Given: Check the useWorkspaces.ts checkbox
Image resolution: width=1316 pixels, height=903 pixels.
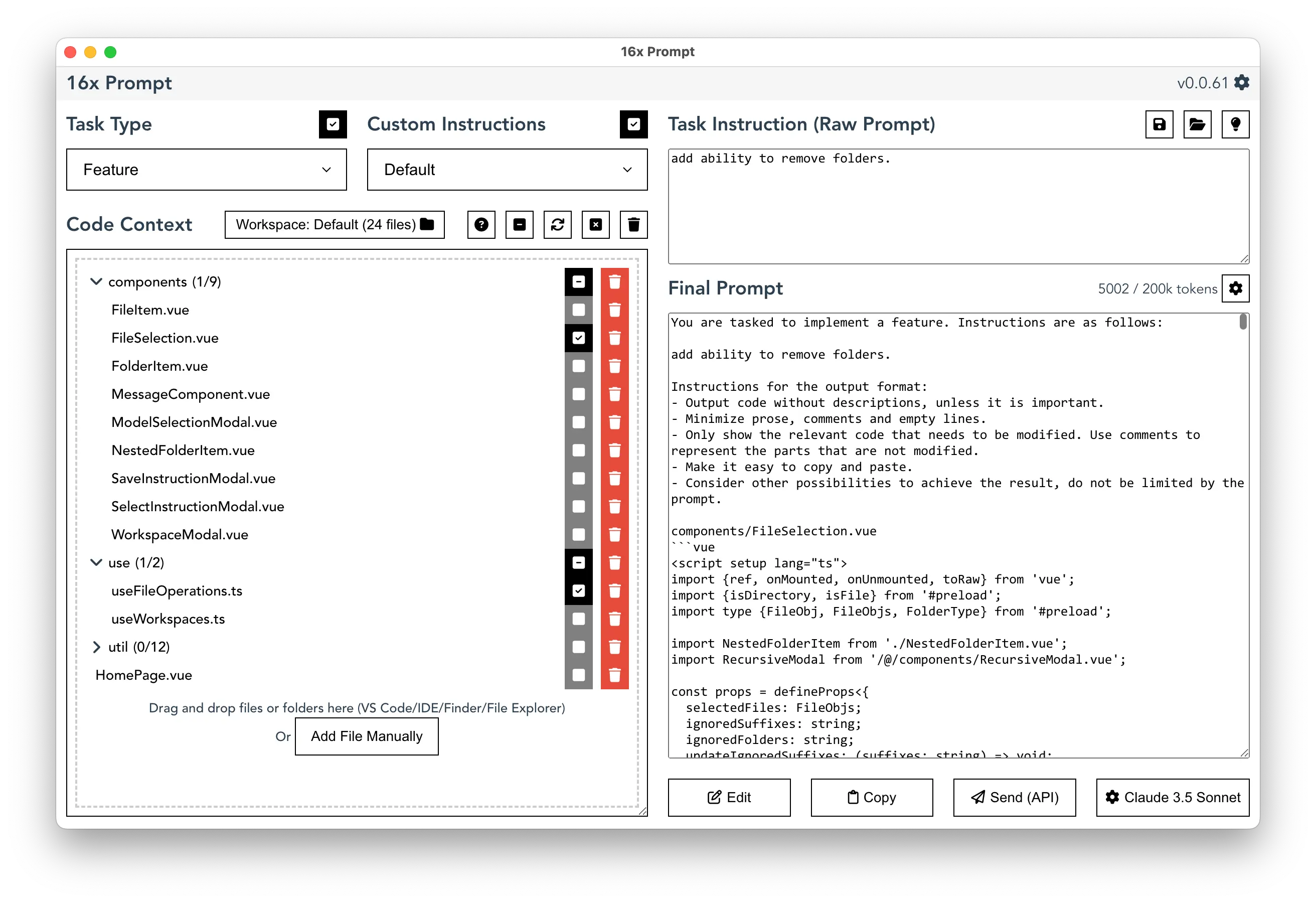Looking at the screenshot, I should [x=578, y=619].
